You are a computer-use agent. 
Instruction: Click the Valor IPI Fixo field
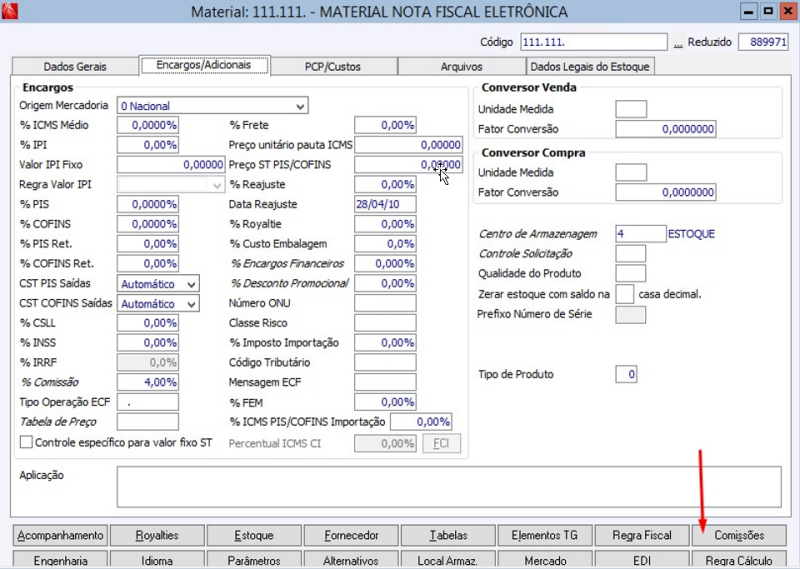(x=170, y=164)
